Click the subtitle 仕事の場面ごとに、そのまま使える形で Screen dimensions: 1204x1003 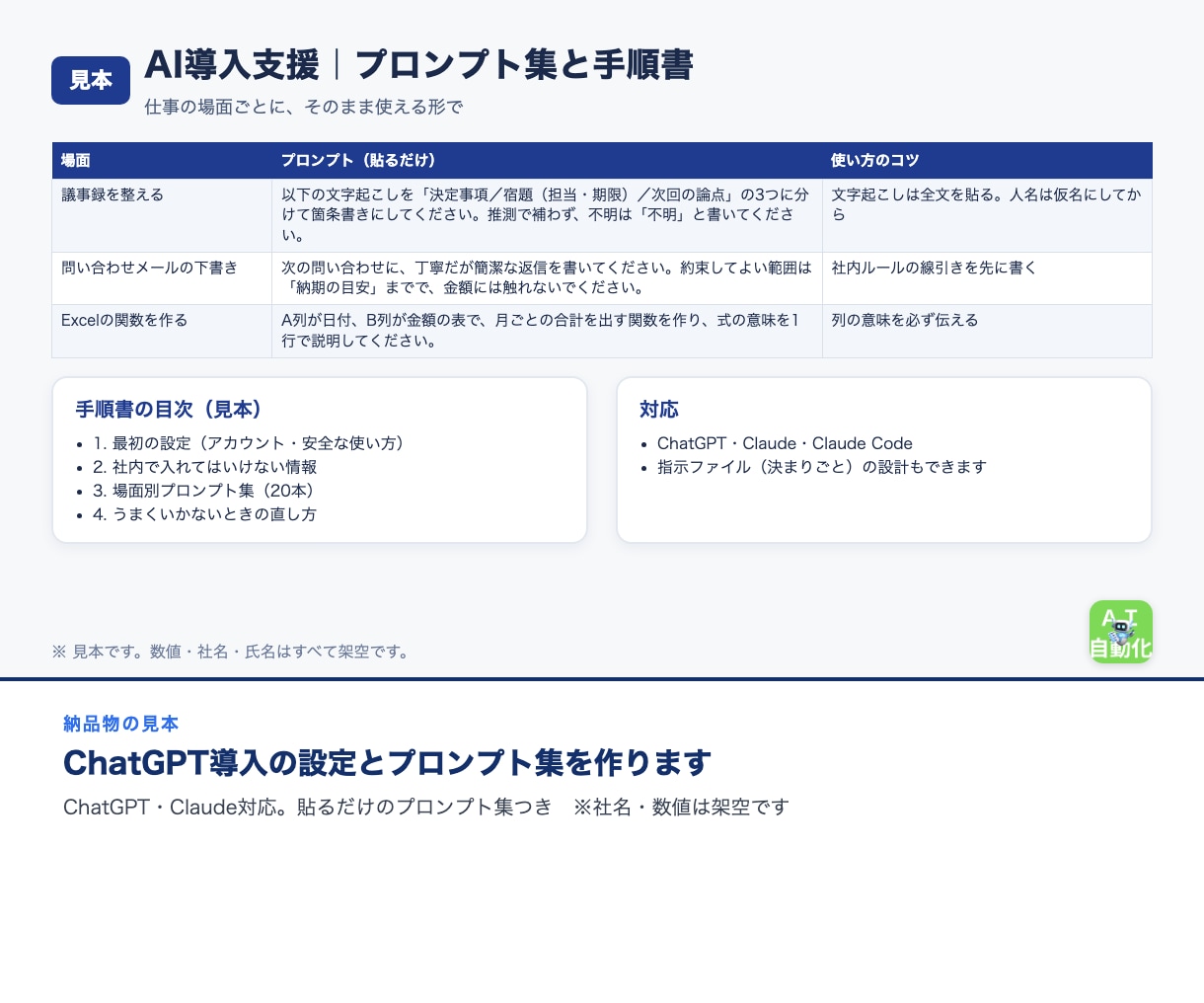coord(304,107)
